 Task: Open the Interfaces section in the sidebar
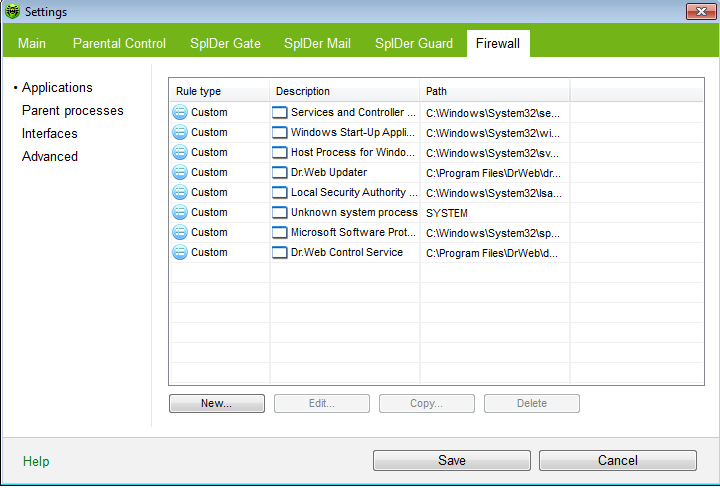pos(49,133)
